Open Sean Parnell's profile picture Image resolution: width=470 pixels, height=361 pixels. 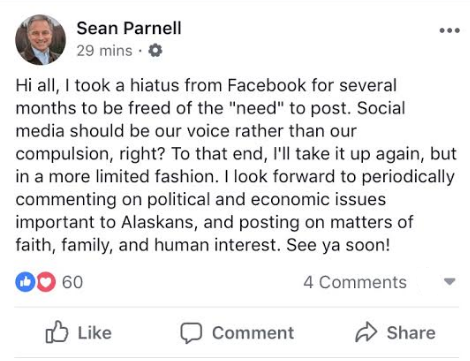pyautogui.click(x=40, y=39)
